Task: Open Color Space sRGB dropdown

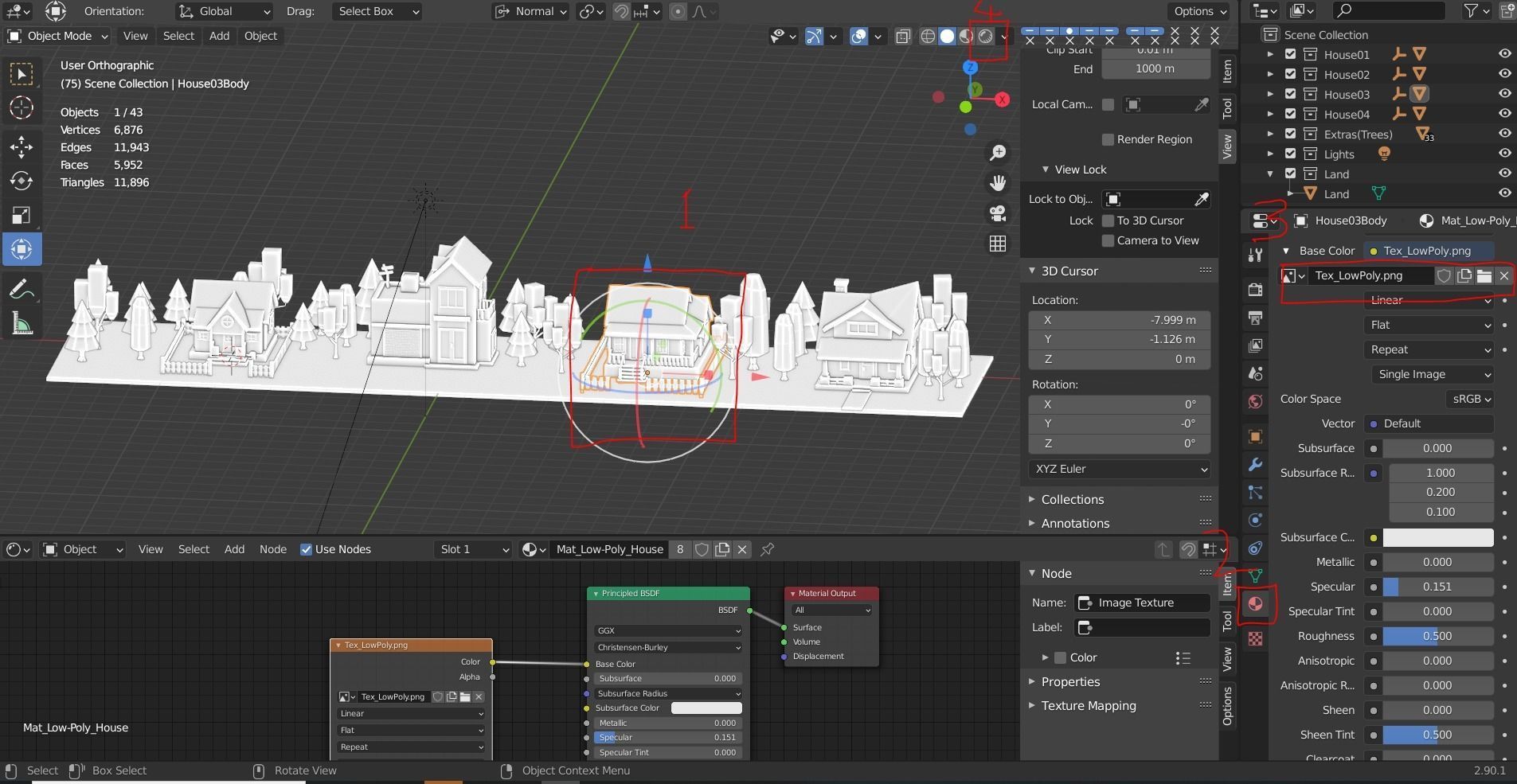Action: pos(1470,399)
